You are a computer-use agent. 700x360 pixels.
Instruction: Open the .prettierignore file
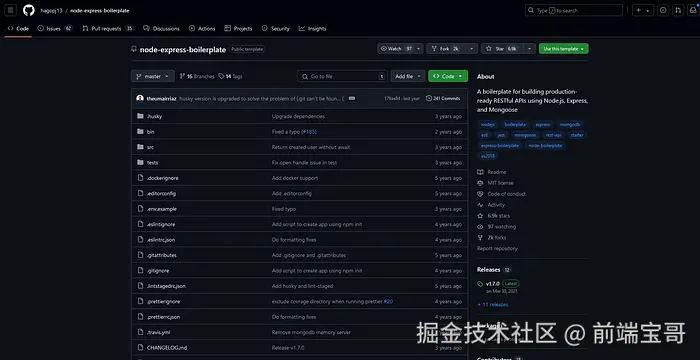[163, 301]
